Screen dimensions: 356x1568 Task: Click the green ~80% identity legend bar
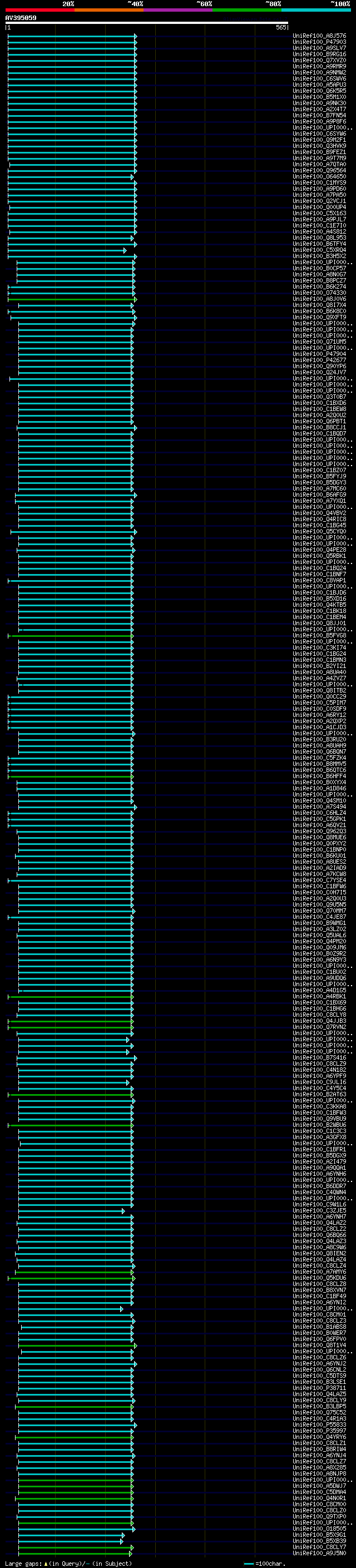pos(247,10)
